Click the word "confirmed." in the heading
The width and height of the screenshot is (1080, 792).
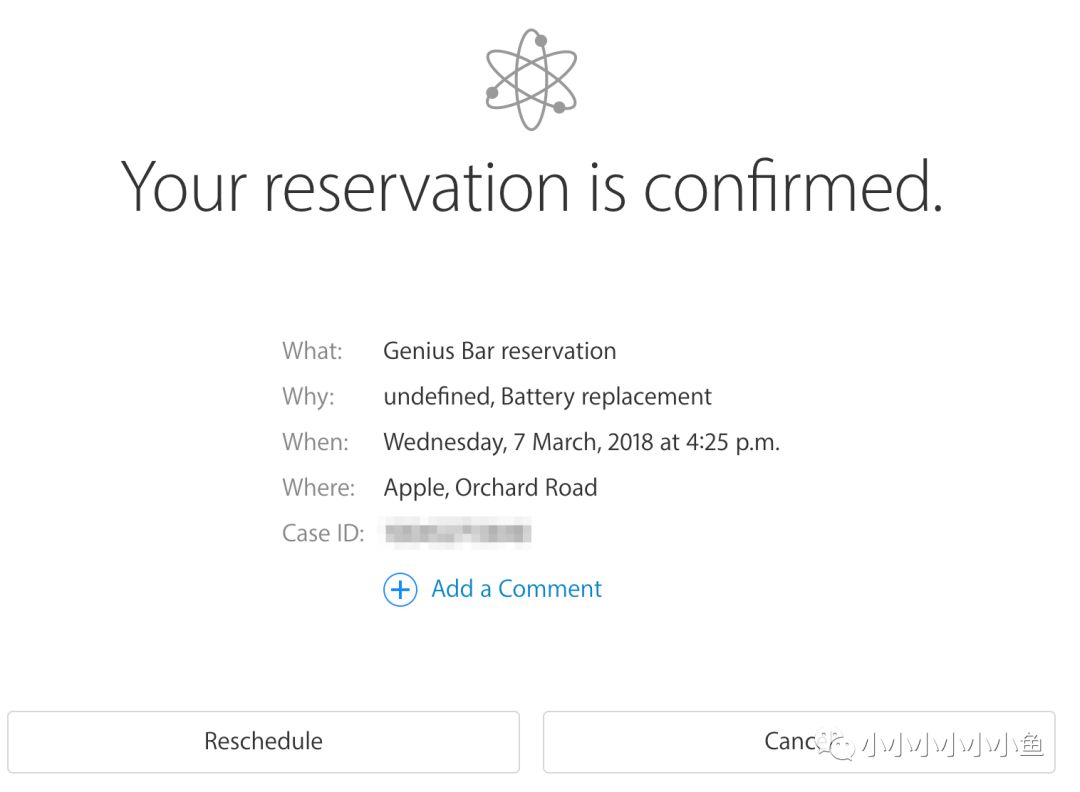pos(792,187)
